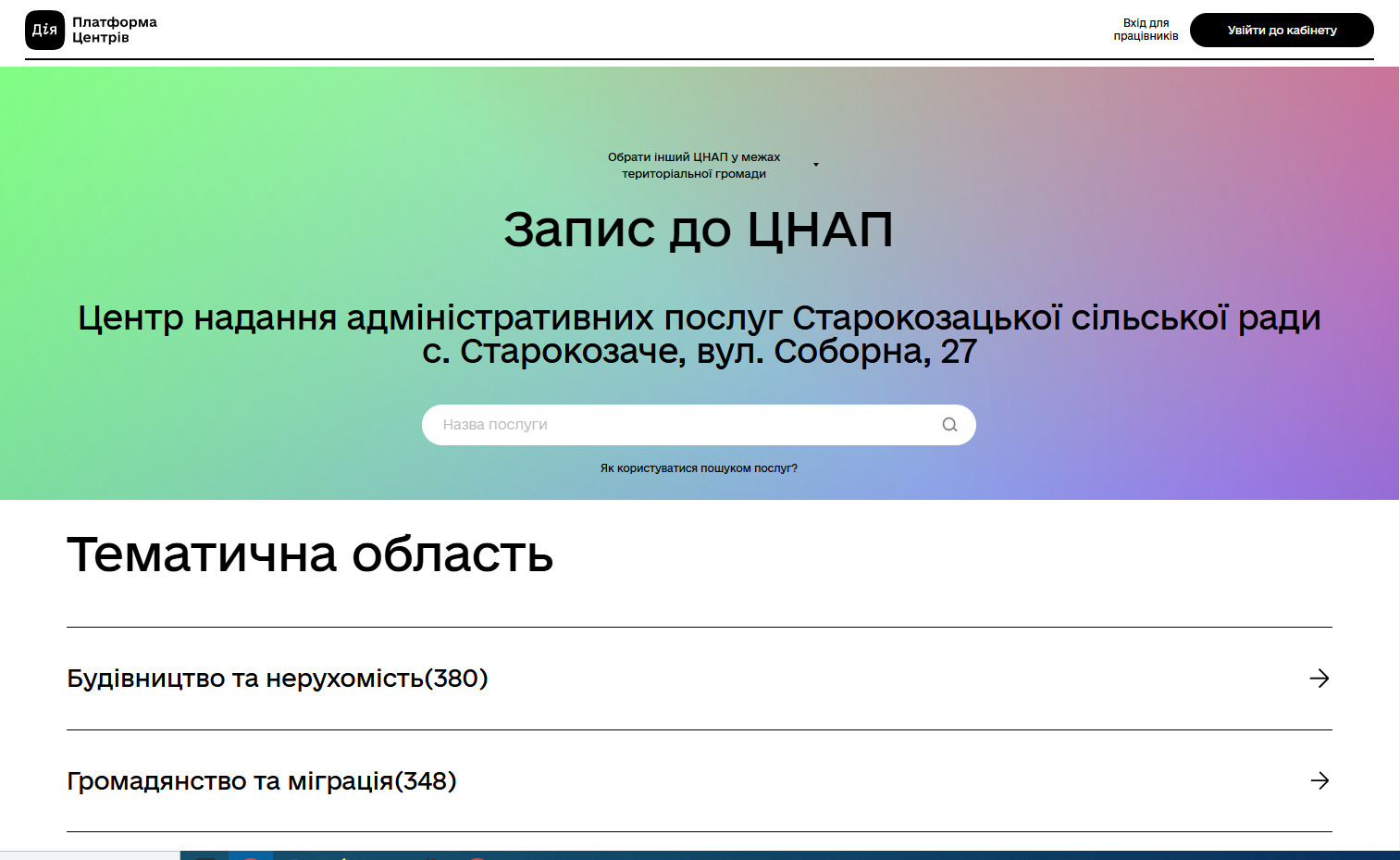Click the address 'с. Старокозаче, вул. Соборна, 27'
Viewport: 1400px width, 860px height.
coord(699,352)
